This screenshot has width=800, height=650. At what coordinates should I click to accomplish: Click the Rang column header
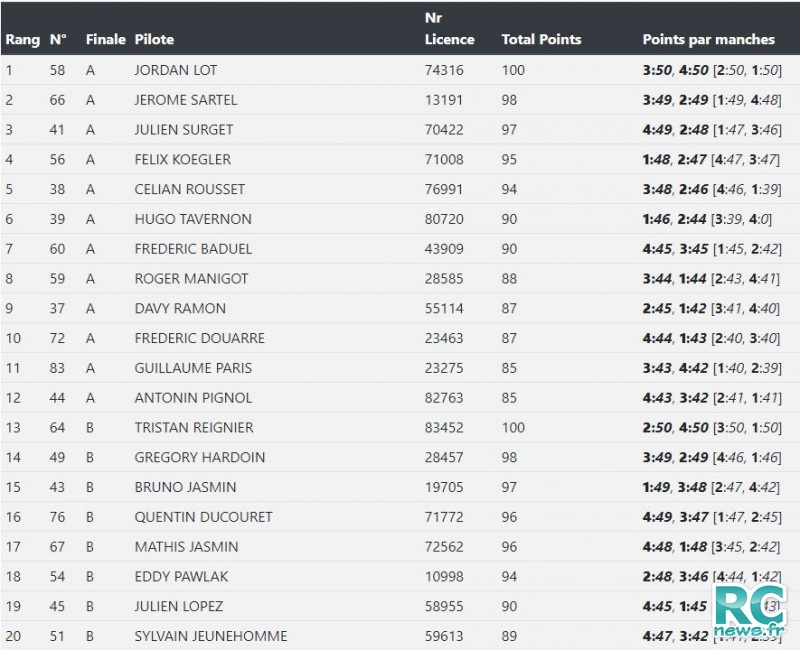click(x=22, y=40)
